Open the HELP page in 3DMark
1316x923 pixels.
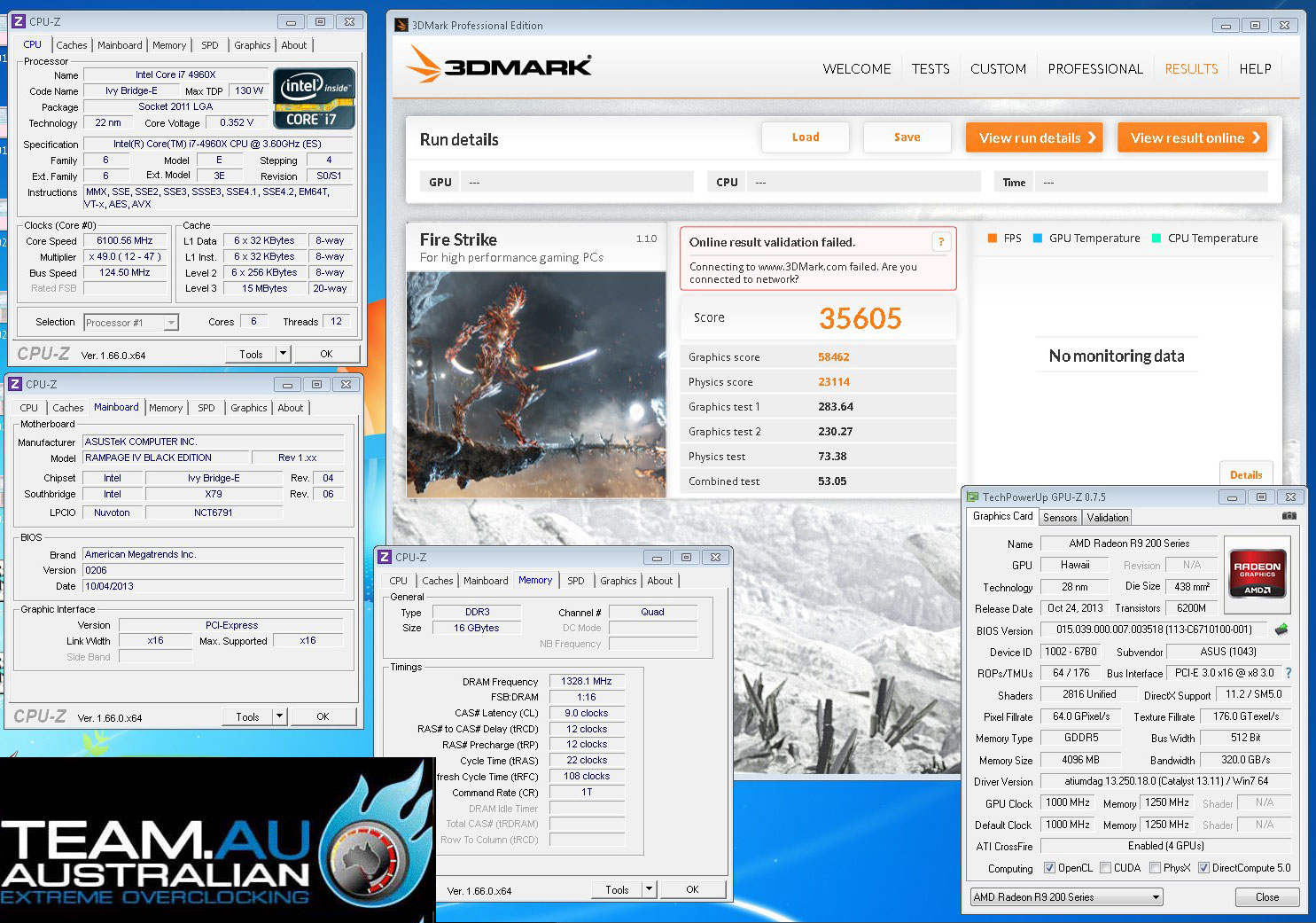[1255, 68]
